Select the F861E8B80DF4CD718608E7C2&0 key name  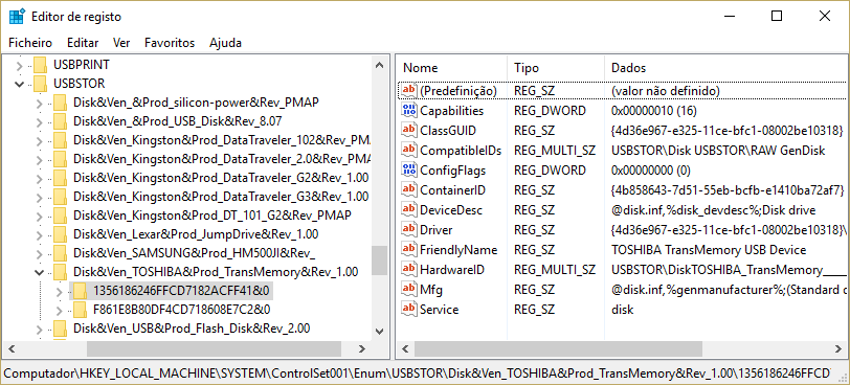(x=182, y=310)
